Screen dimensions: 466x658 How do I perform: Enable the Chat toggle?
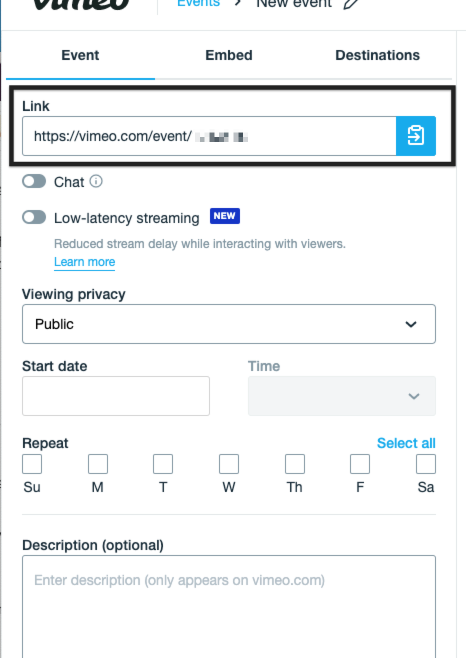(34, 182)
